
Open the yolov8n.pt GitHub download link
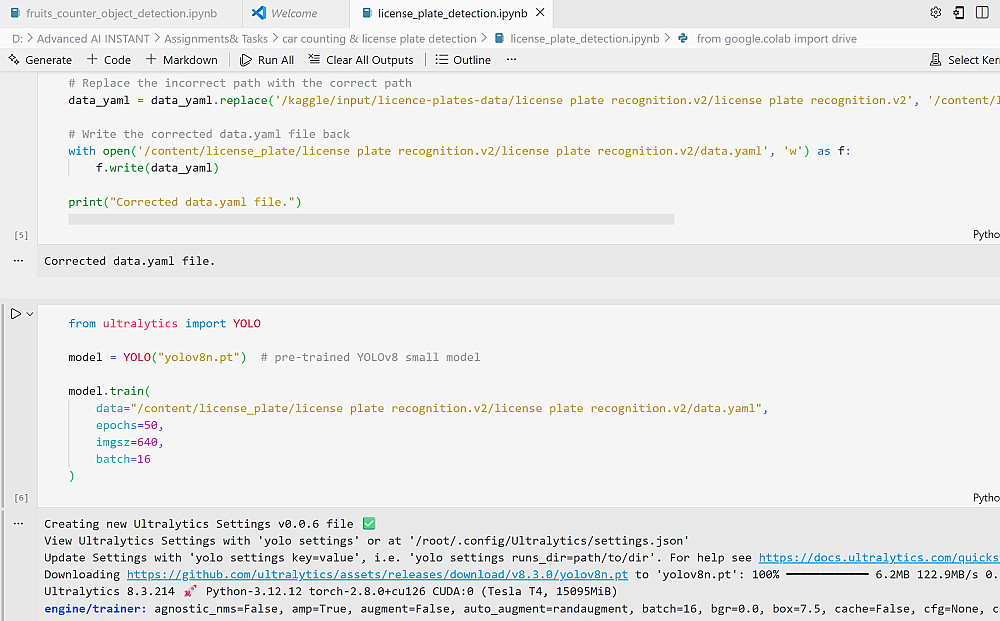tap(377, 574)
